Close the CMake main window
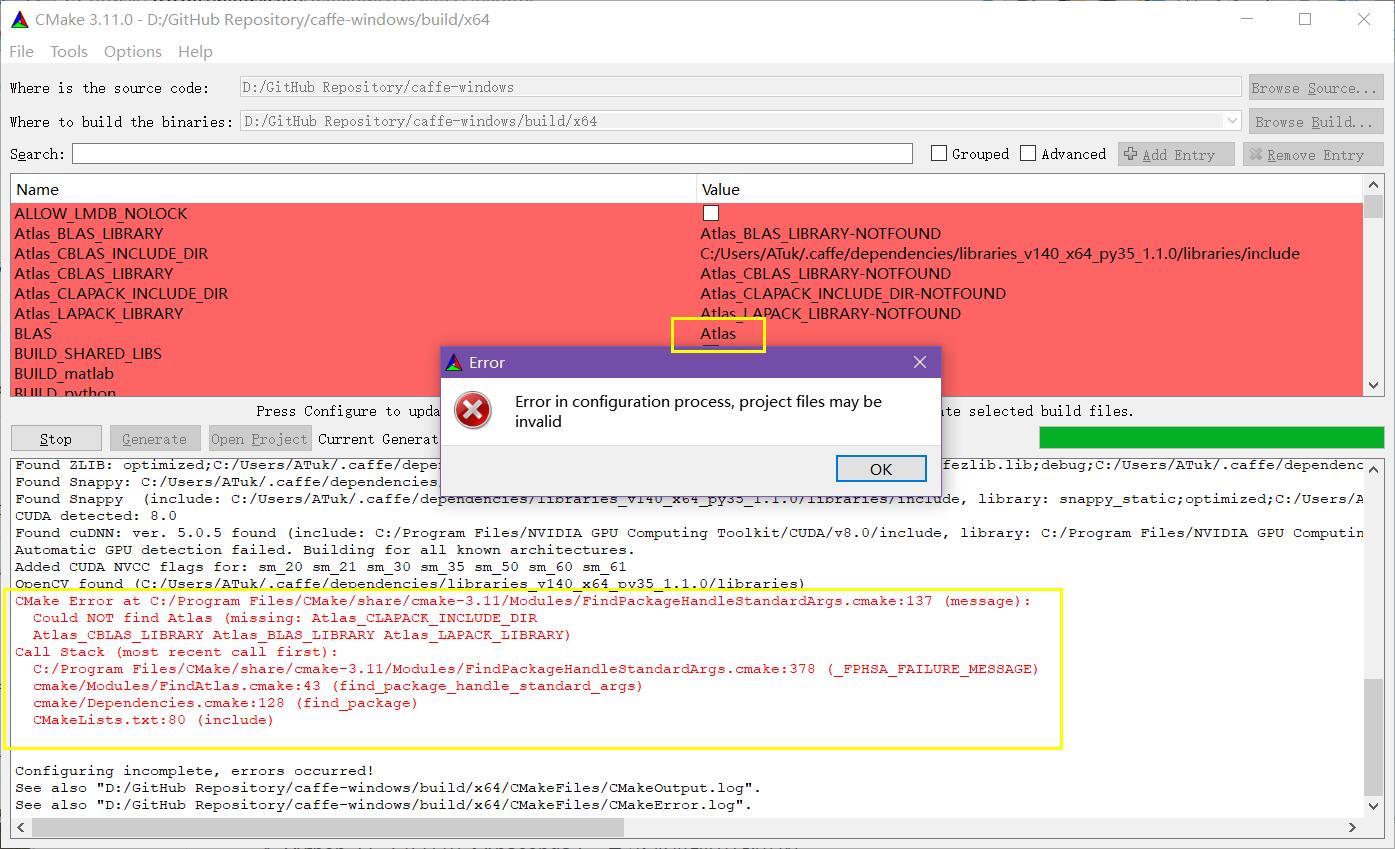Viewport: 1395px width, 849px height. [1366, 19]
